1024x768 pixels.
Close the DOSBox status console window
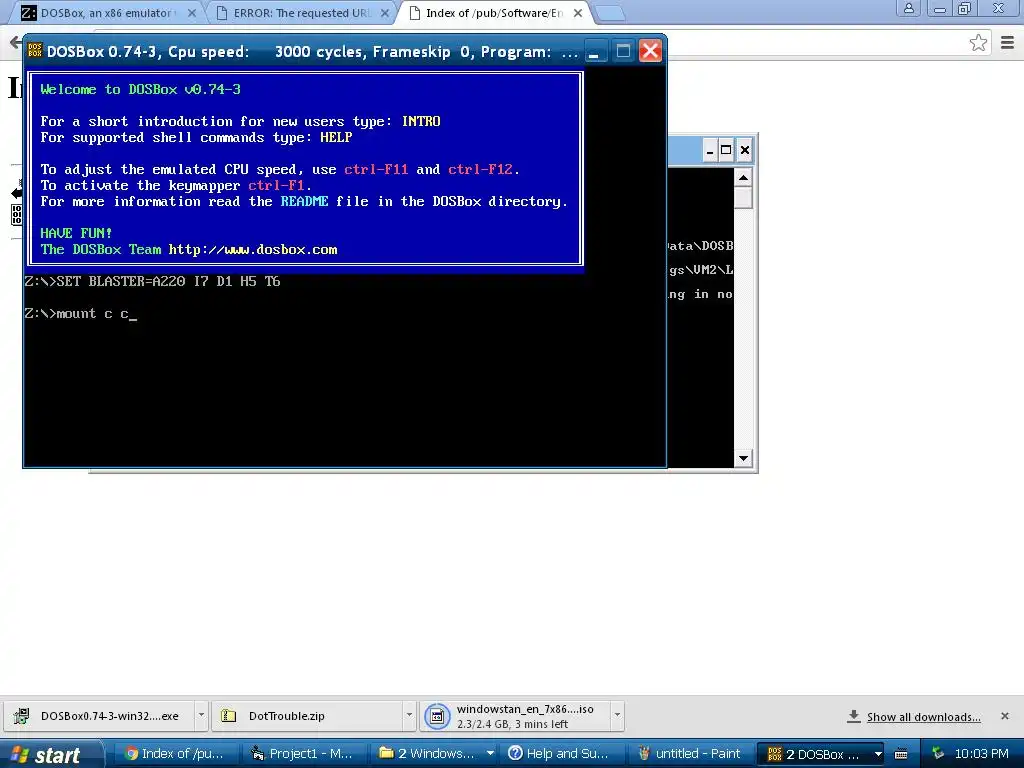(x=744, y=150)
